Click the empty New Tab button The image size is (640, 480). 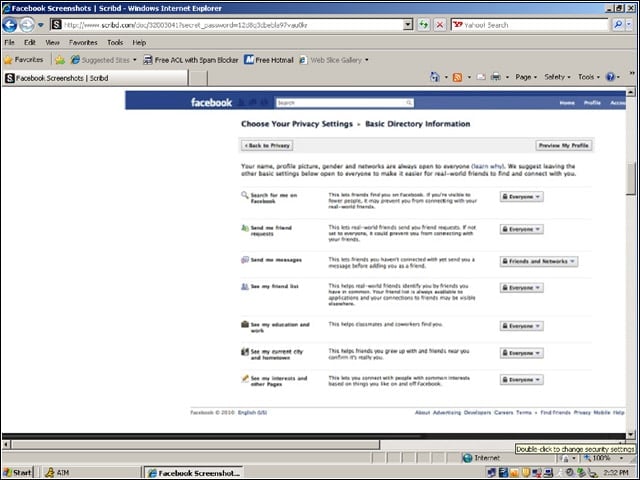pyautogui.click(x=198, y=78)
